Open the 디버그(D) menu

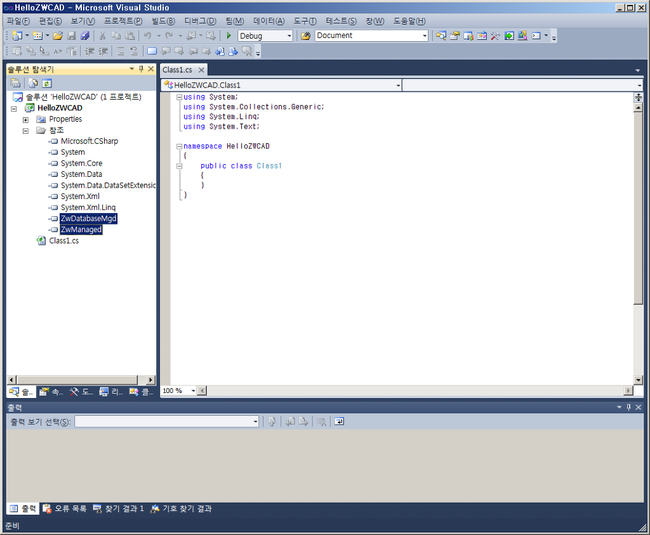(200, 21)
